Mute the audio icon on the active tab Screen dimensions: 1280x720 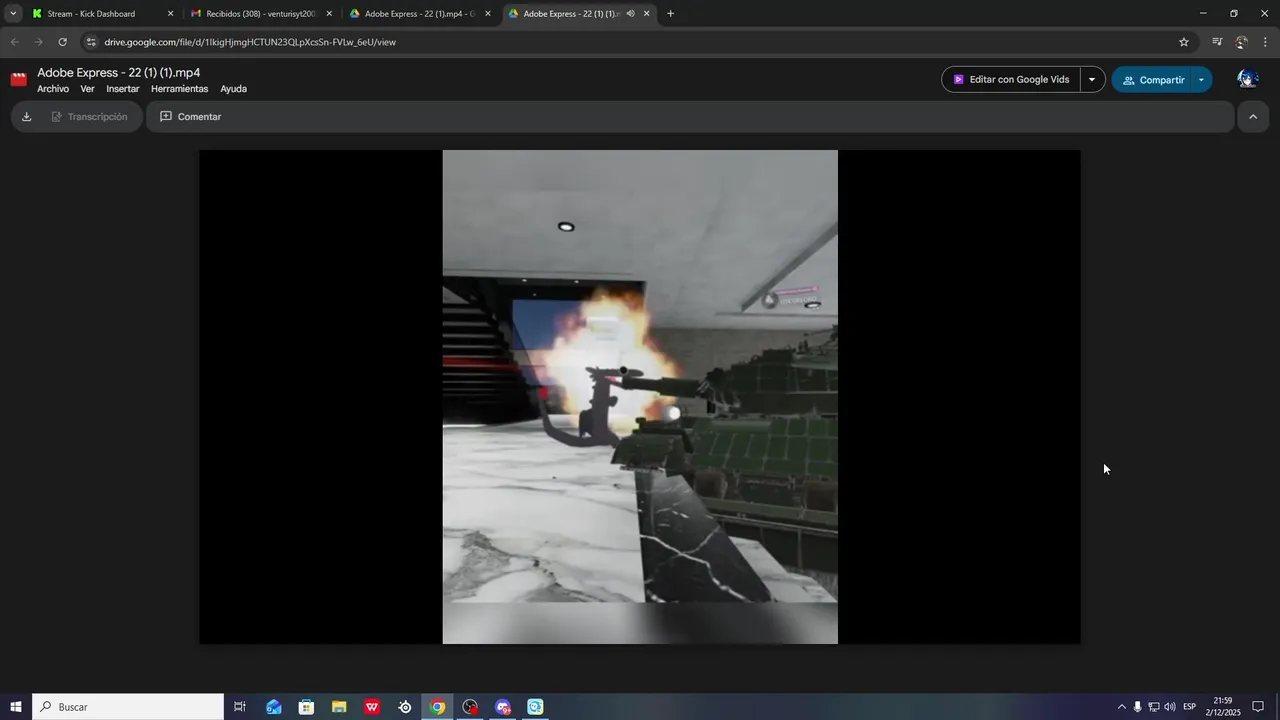click(630, 14)
